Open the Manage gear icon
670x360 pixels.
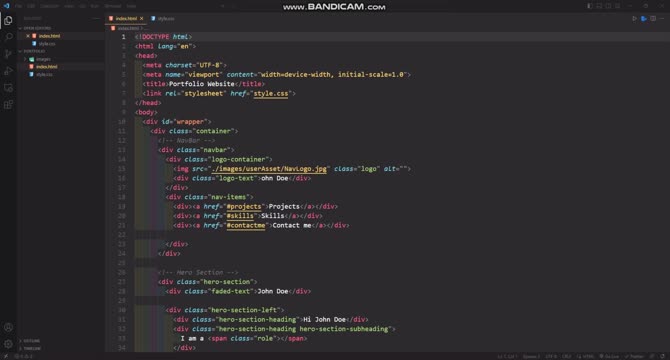8,344
